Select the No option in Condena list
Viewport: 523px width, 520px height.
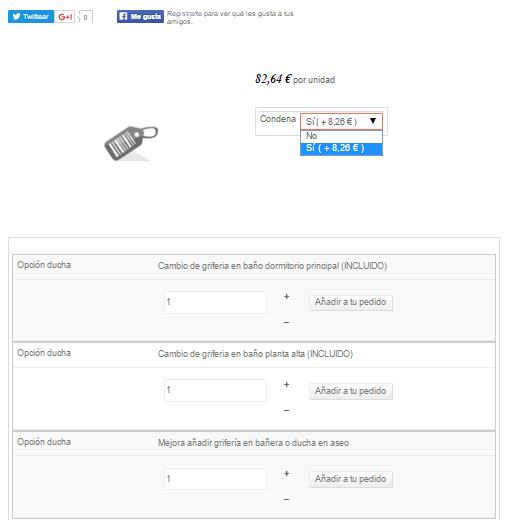pos(341,136)
